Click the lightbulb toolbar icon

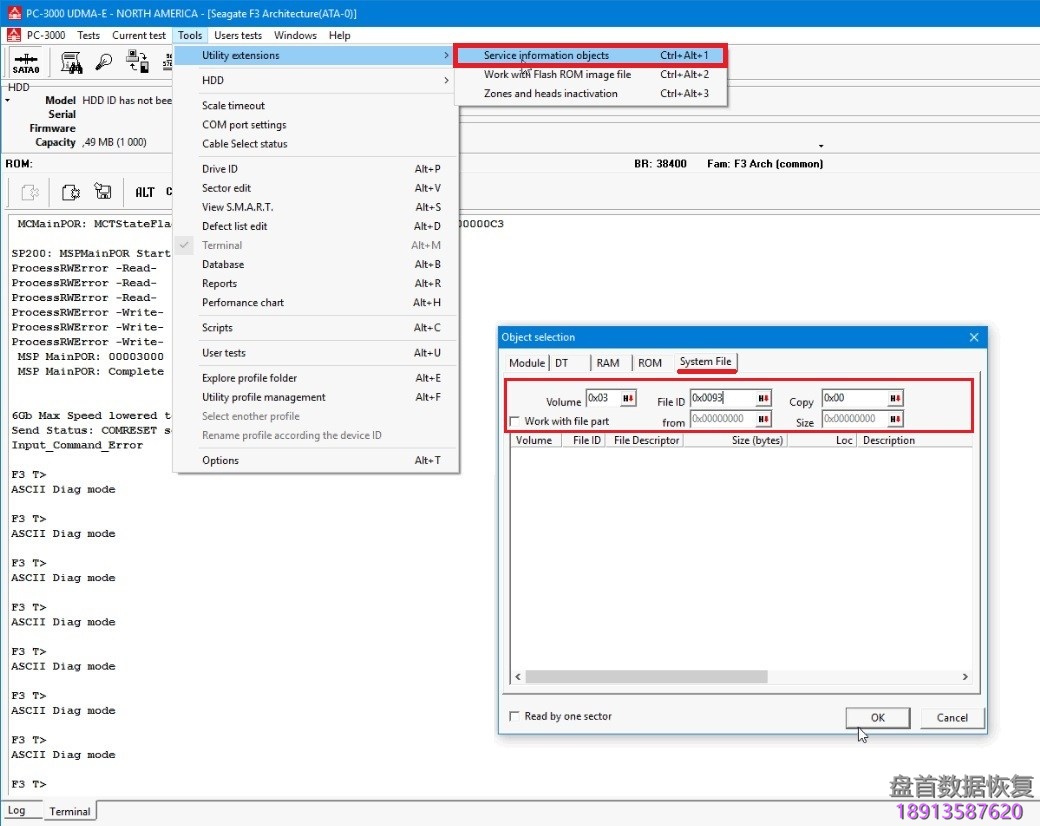click(x=105, y=62)
